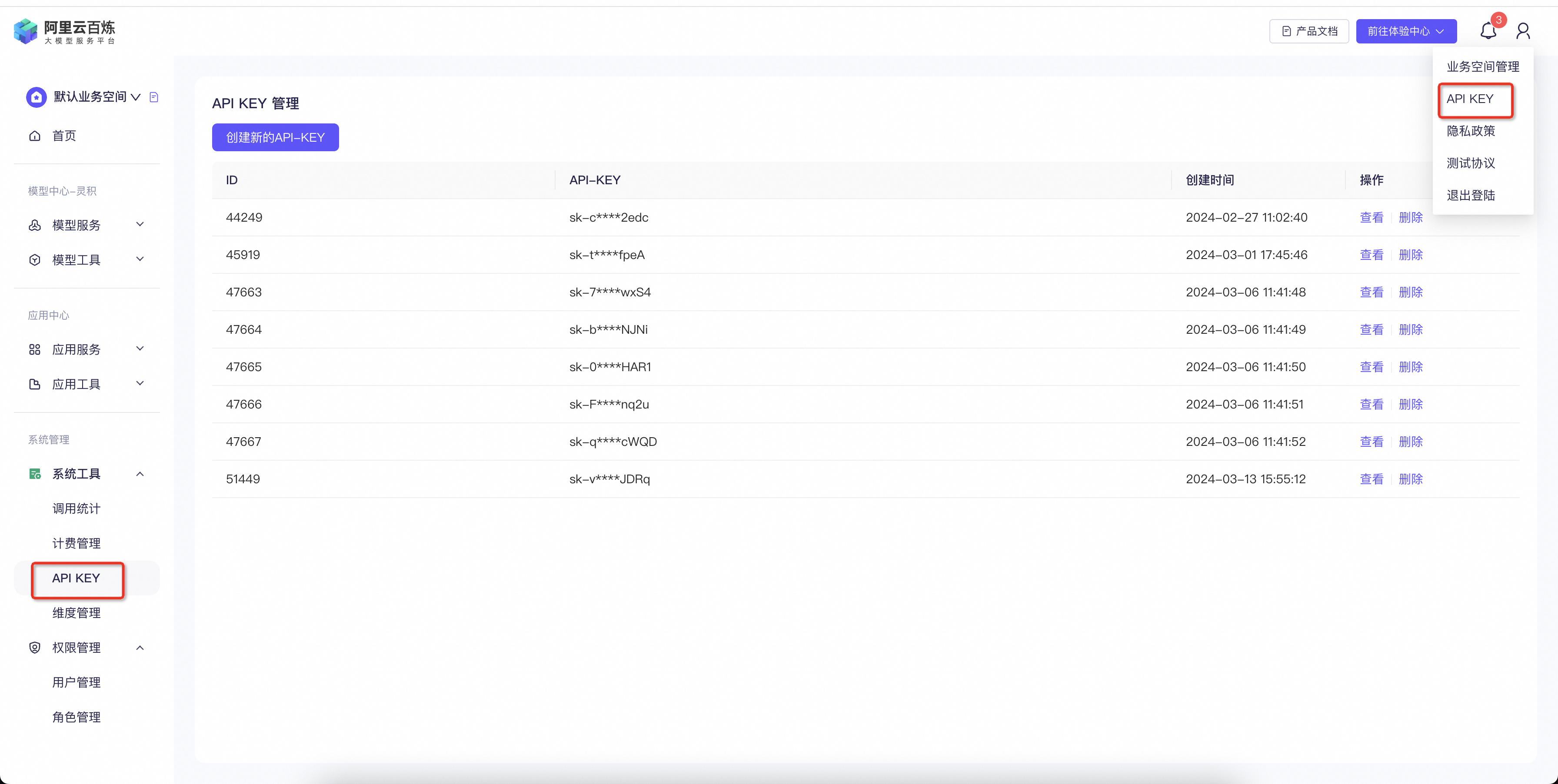Expand the 模型服务 menu chevron
Viewport: 1558px width, 784px height.
[x=140, y=224]
